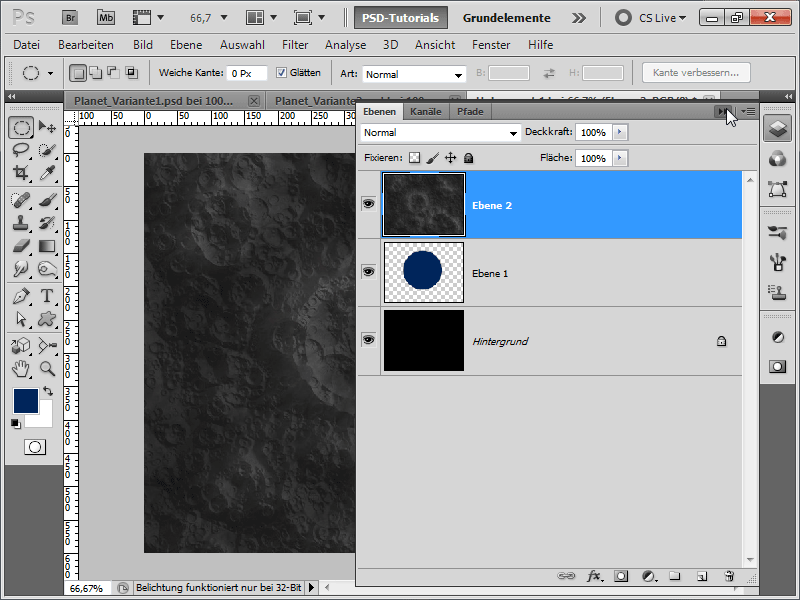
Task: Select the Eyedropper tool
Action: (x=47, y=173)
